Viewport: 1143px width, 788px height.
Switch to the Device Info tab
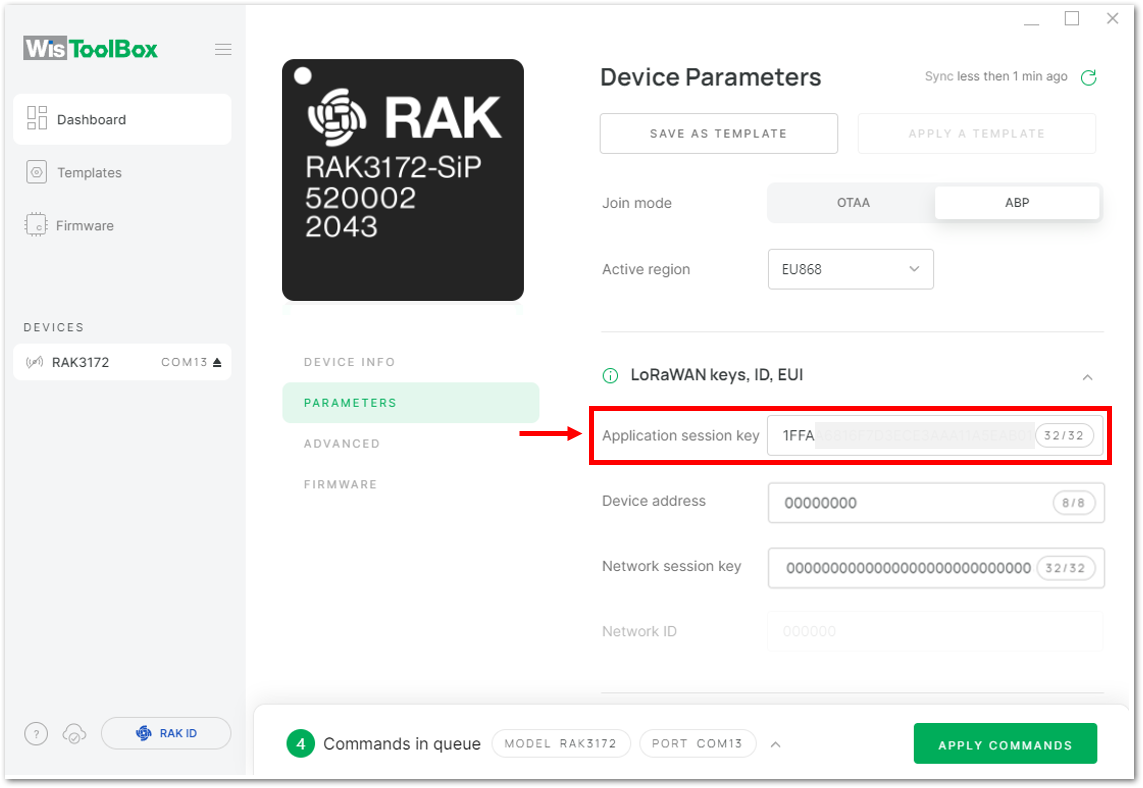pos(349,362)
